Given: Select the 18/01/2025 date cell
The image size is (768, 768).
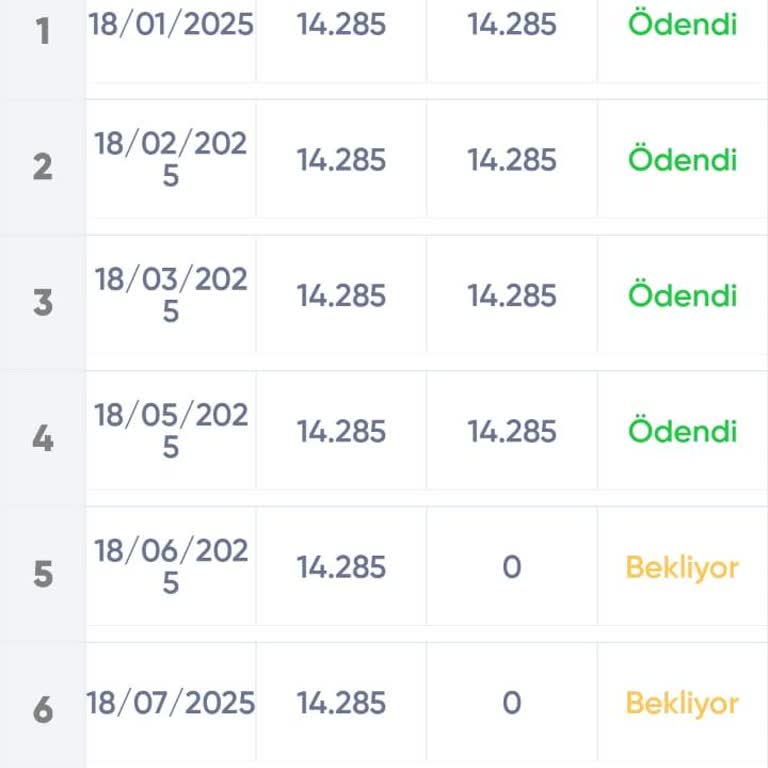Looking at the screenshot, I should [x=171, y=24].
